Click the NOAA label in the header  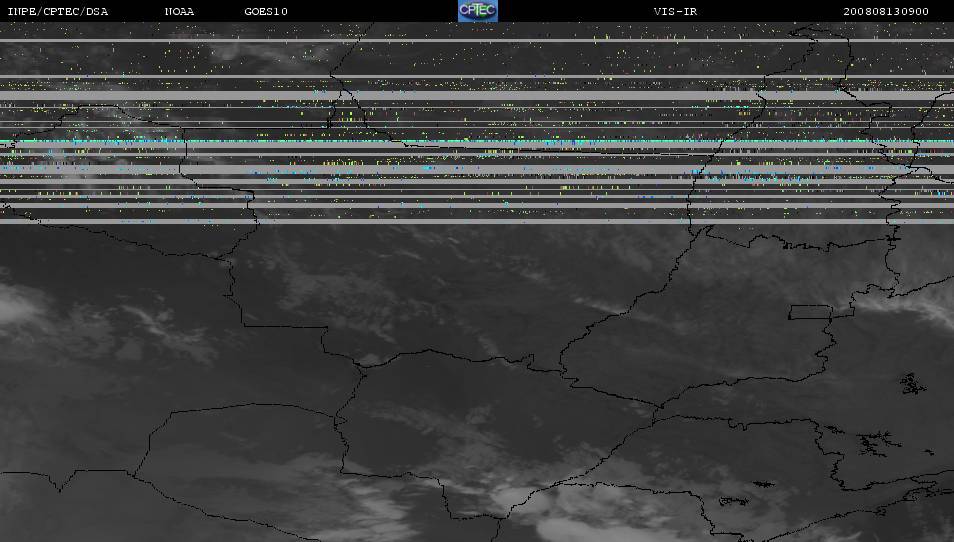point(179,12)
